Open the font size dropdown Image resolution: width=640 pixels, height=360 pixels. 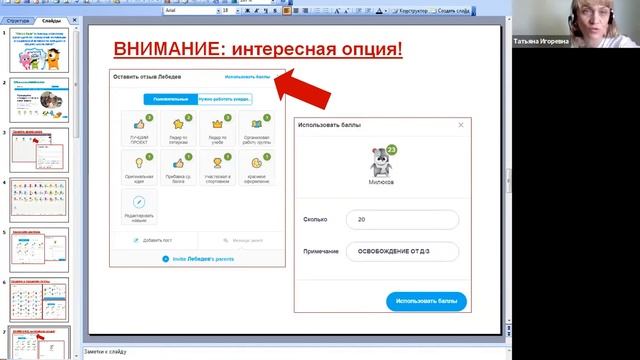[x=238, y=11]
